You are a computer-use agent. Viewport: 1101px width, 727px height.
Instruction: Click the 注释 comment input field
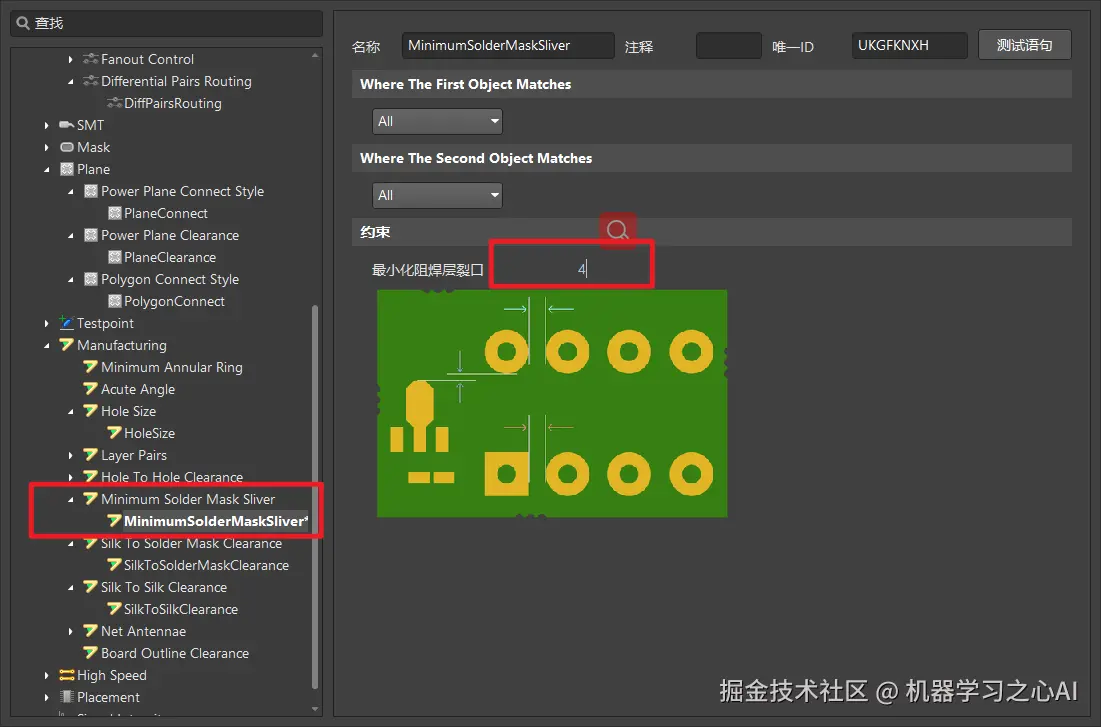[728, 45]
